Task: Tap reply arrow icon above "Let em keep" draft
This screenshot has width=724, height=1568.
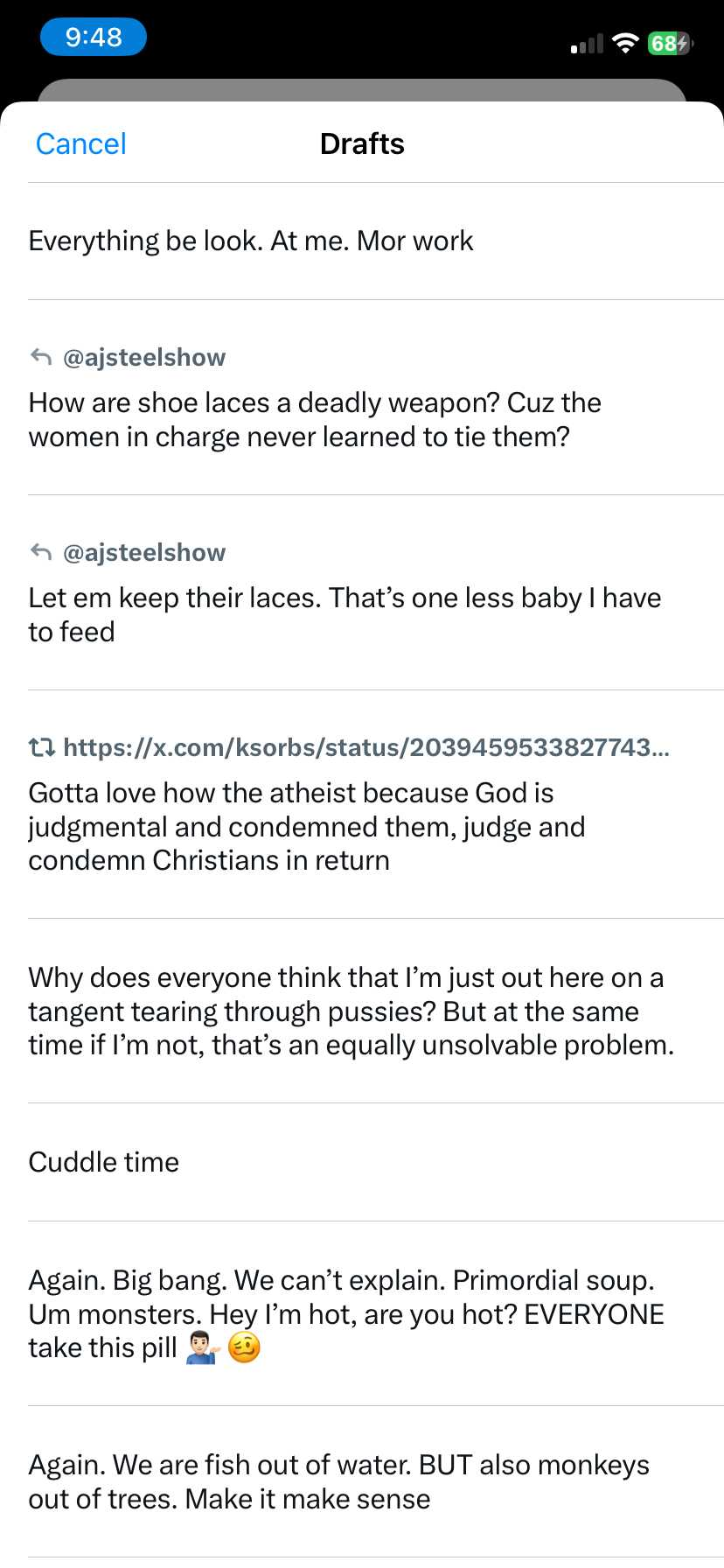Action: pyautogui.click(x=41, y=552)
